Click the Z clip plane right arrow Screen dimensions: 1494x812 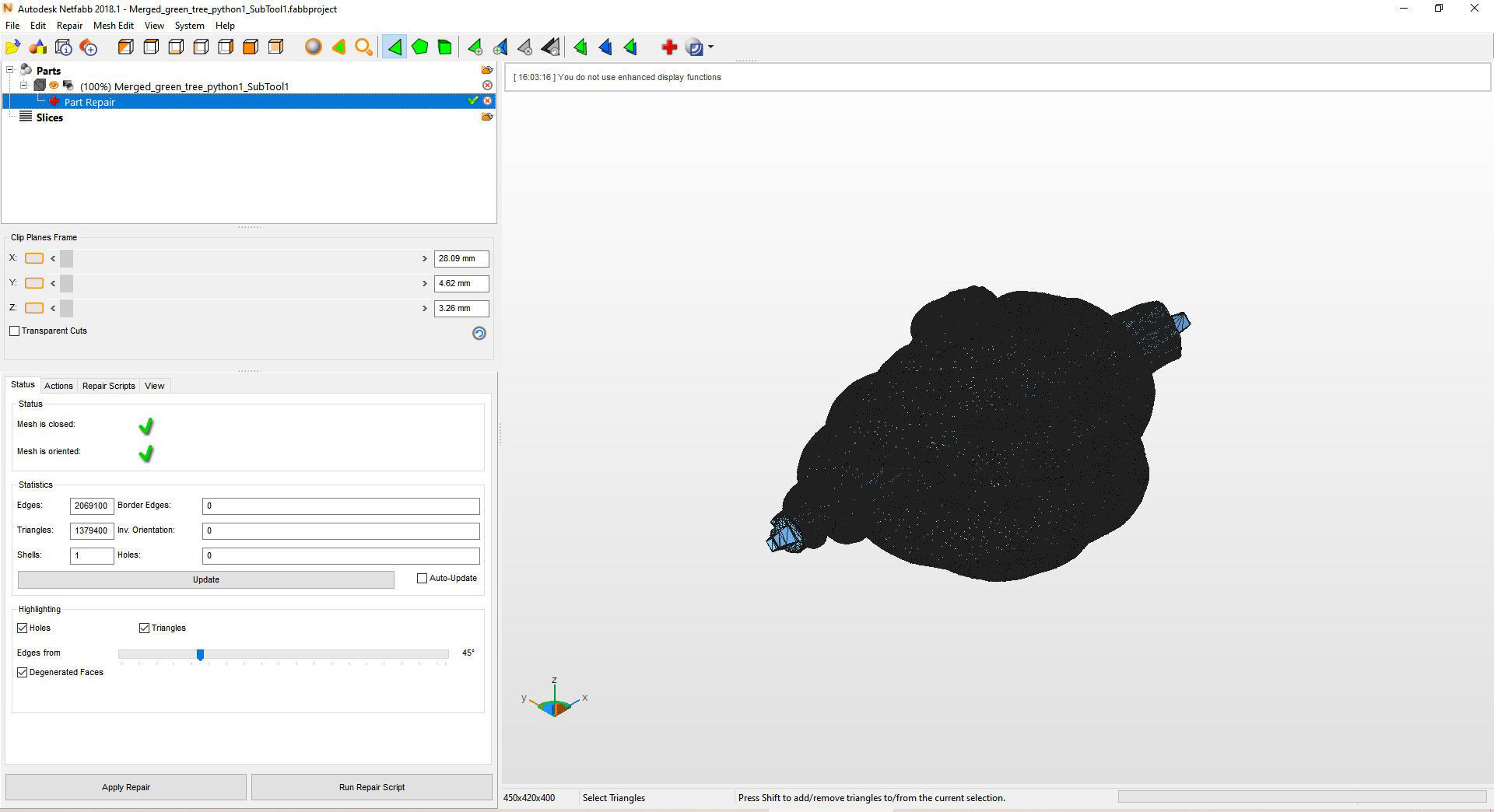[425, 308]
